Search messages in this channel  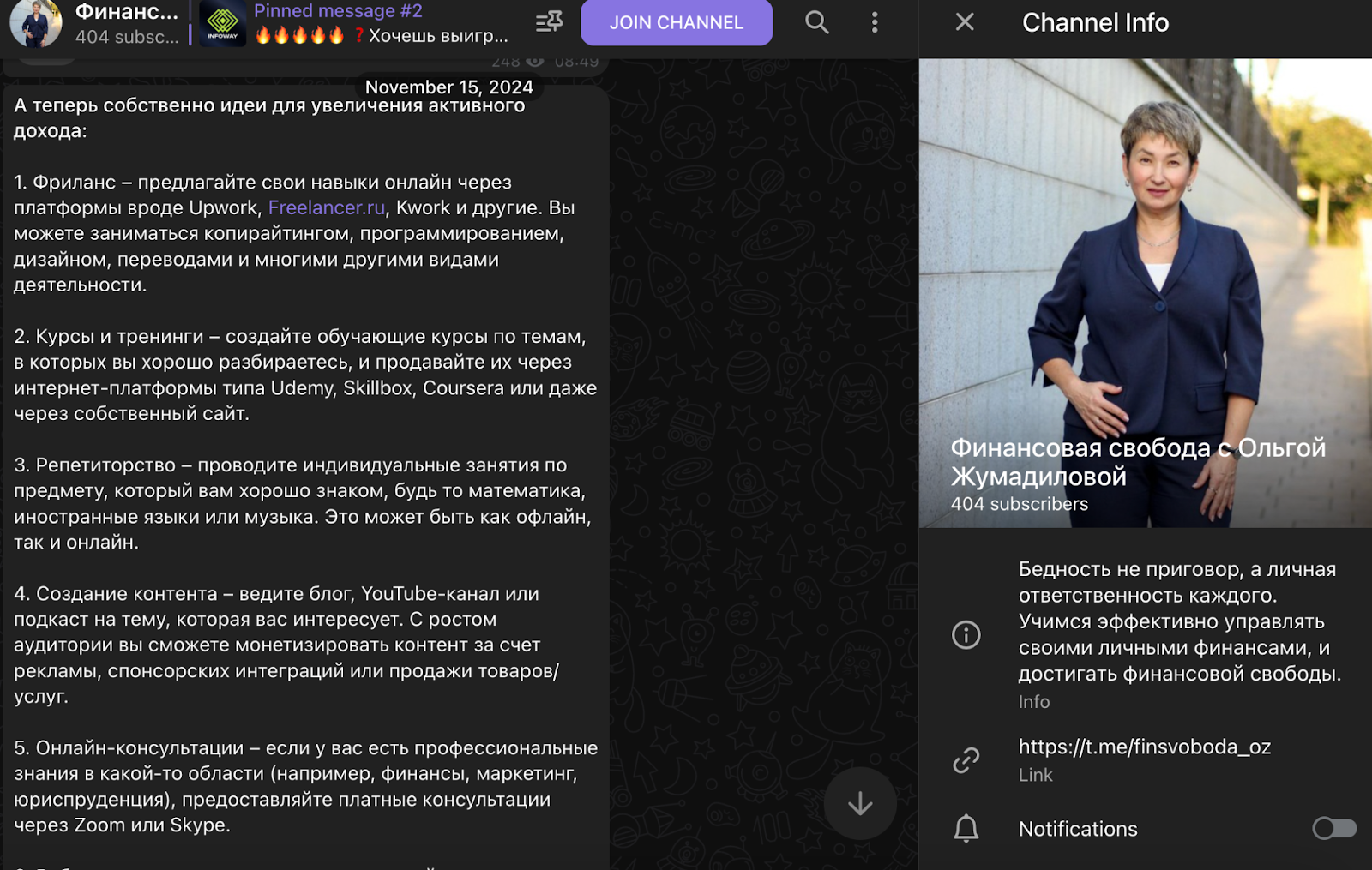pyautogui.click(x=817, y=22)
